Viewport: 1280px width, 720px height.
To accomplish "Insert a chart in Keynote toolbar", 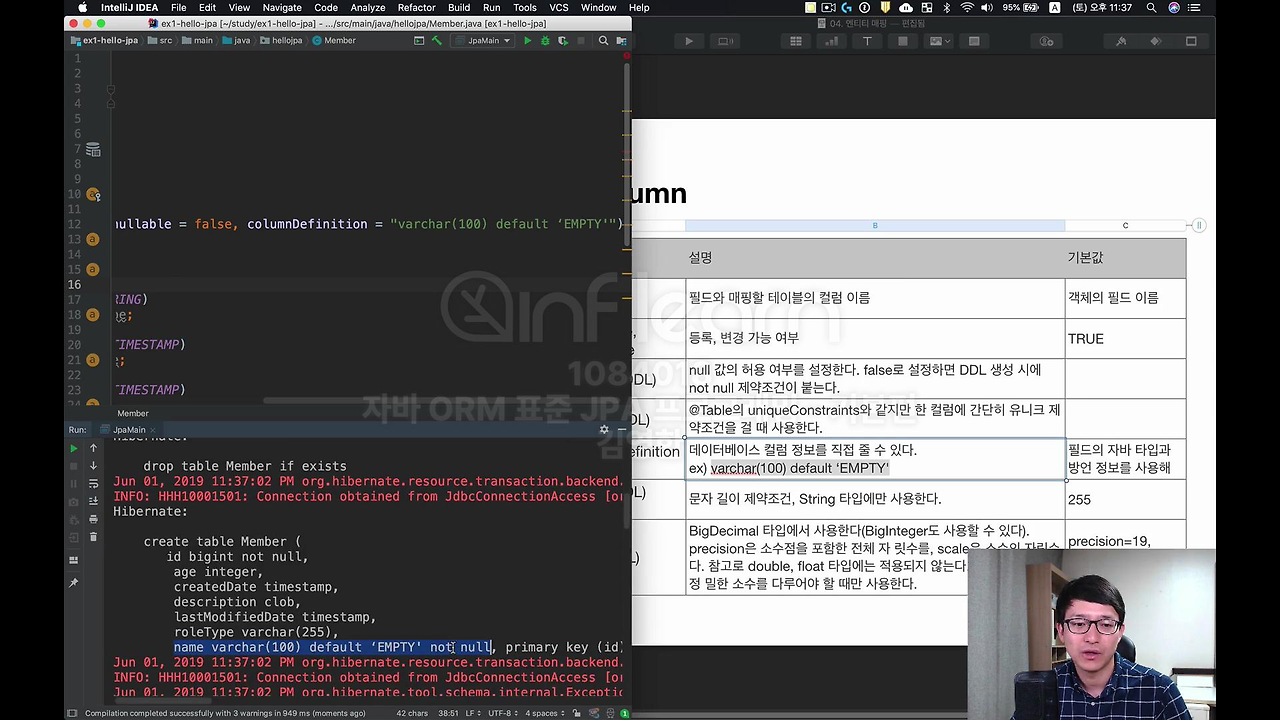I will coord(831,41).
